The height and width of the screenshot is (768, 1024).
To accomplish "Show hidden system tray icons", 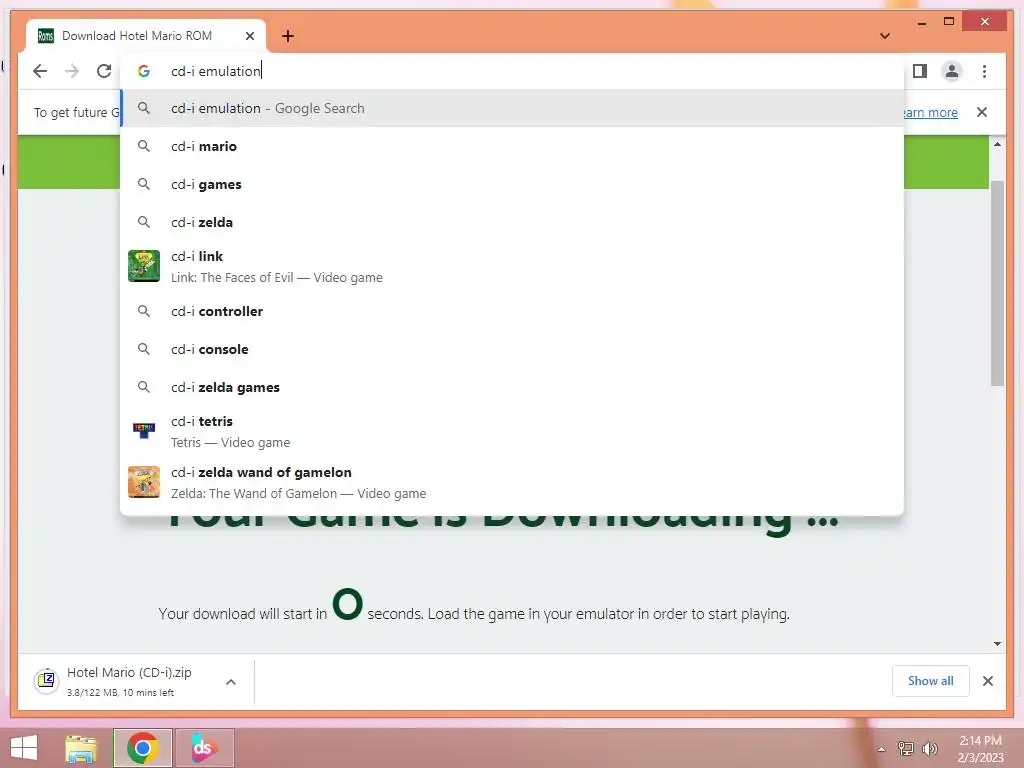I will 881,749.
